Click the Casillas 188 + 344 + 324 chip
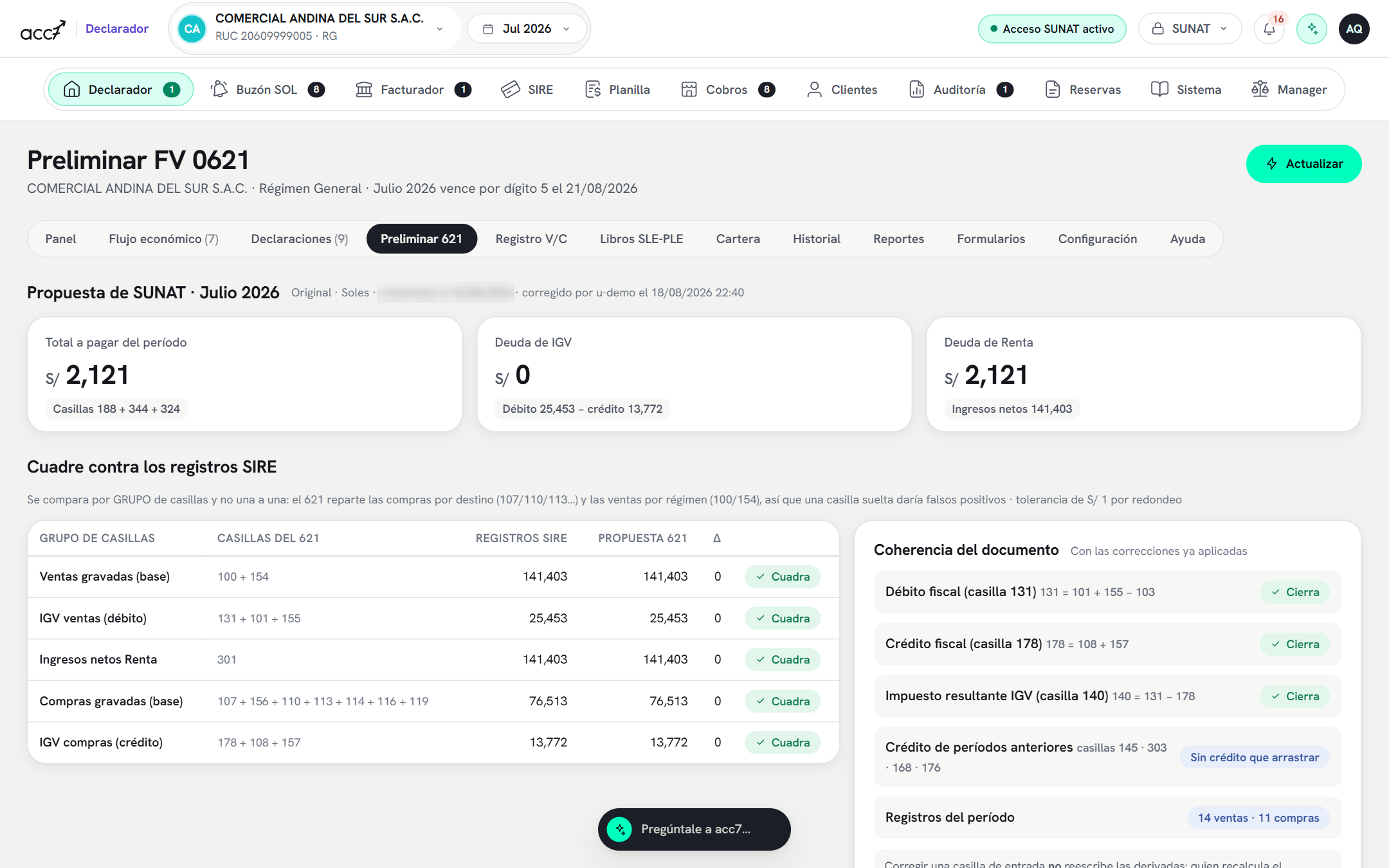This screenshot has height=868, width=1389. (x=116, y=409)
